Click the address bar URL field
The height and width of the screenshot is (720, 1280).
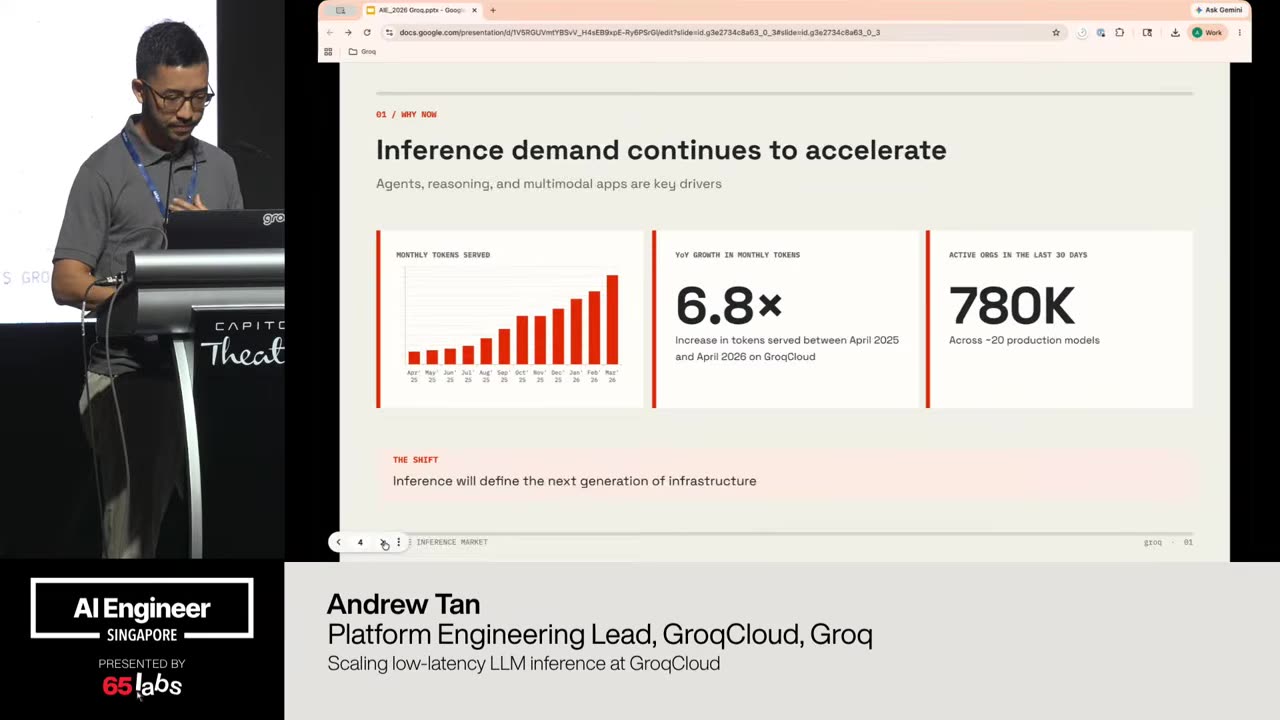point(723,32)
